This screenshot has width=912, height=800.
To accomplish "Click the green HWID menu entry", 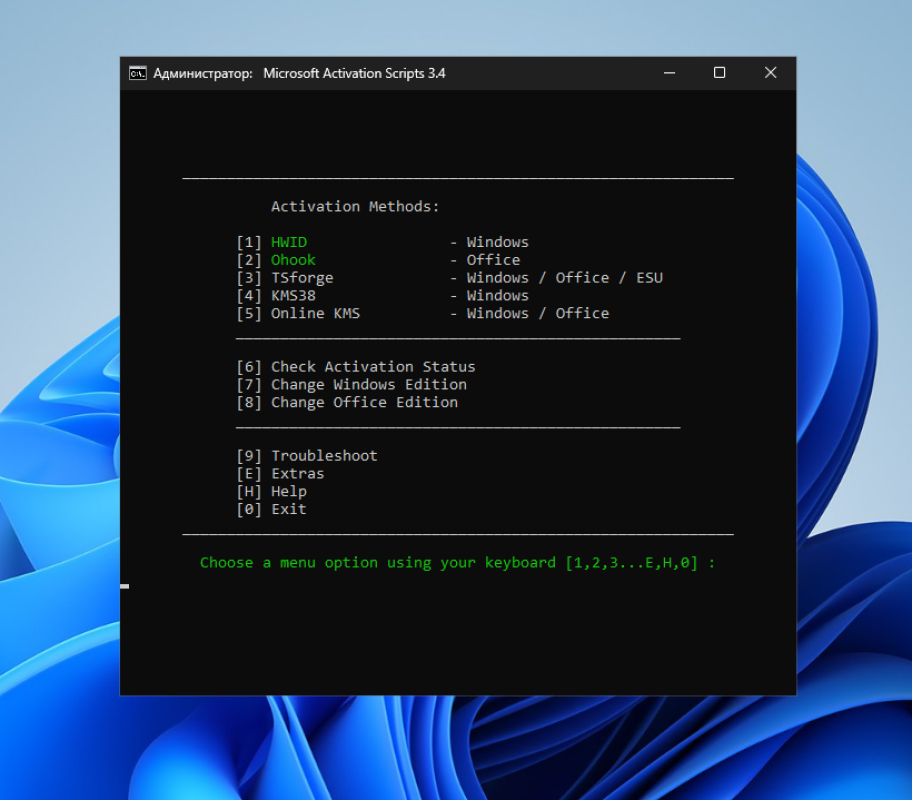I will 289,242.
